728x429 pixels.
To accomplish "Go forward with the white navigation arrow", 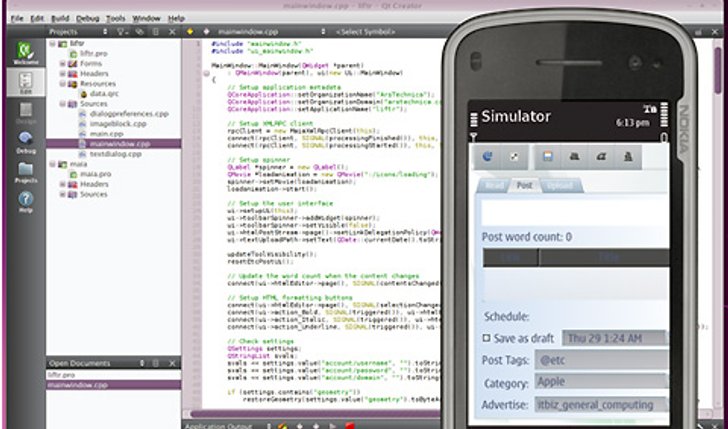I will click(x=206, y=32).
